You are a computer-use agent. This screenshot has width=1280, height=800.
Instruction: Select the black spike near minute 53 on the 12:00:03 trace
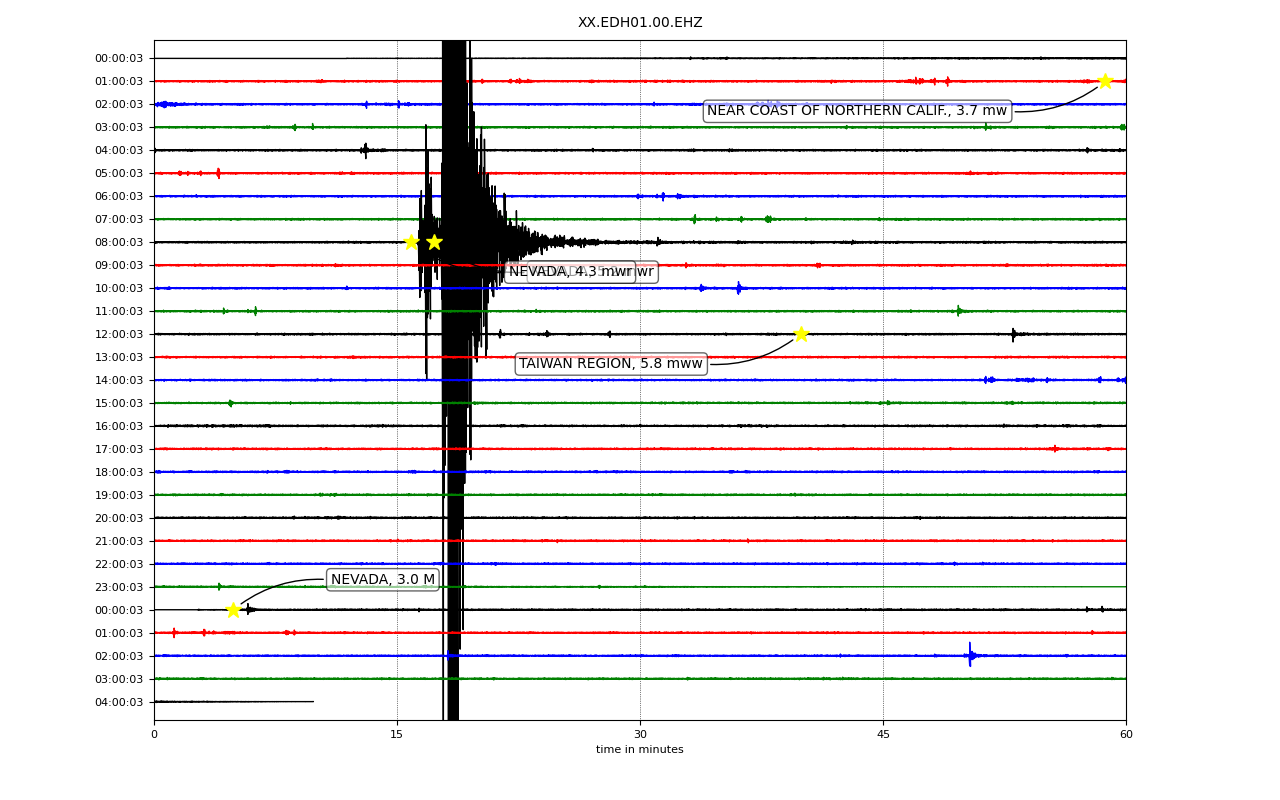[x=1013, y=334]
